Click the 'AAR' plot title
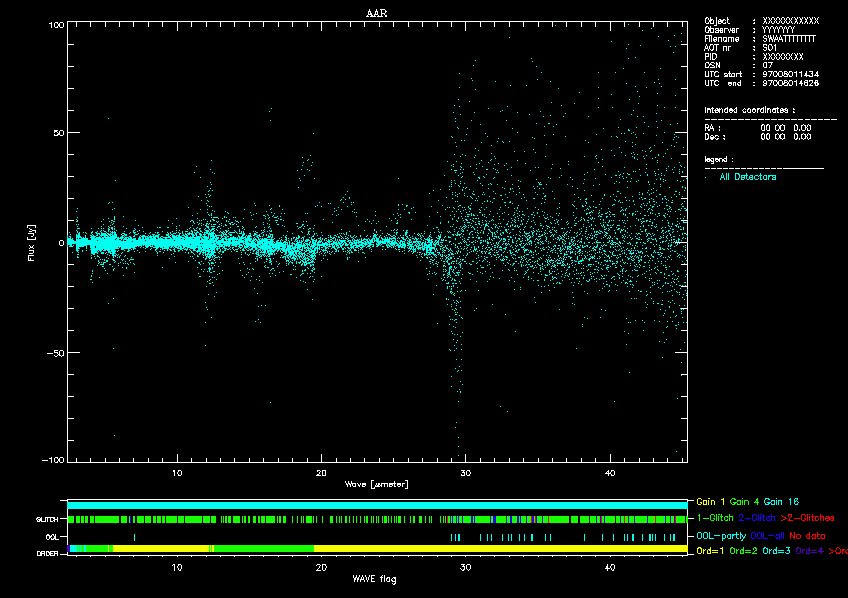The height and width of the screenshot is (598, 848). [x=377, y=12]
